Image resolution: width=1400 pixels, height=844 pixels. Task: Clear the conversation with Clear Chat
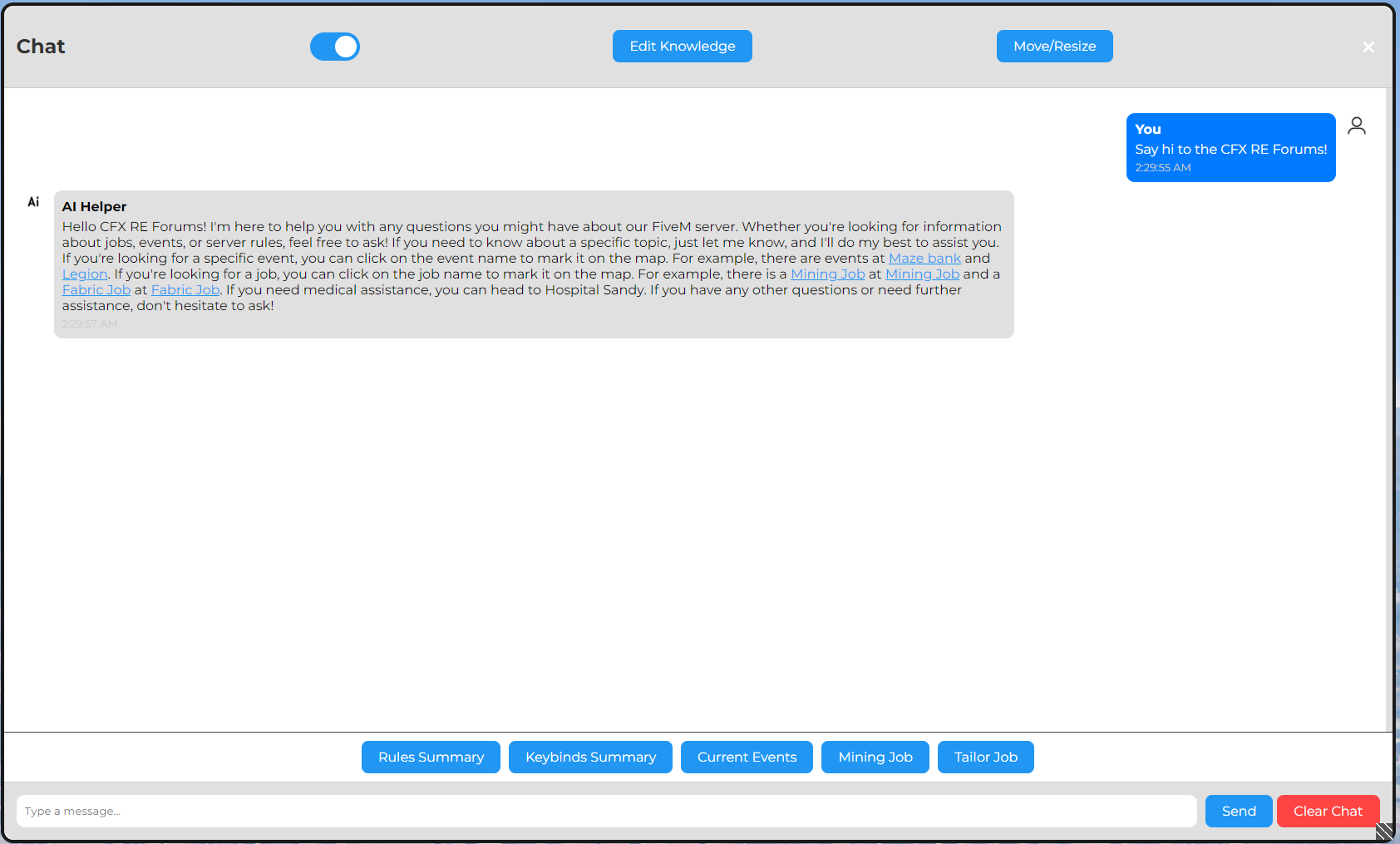1328,812
